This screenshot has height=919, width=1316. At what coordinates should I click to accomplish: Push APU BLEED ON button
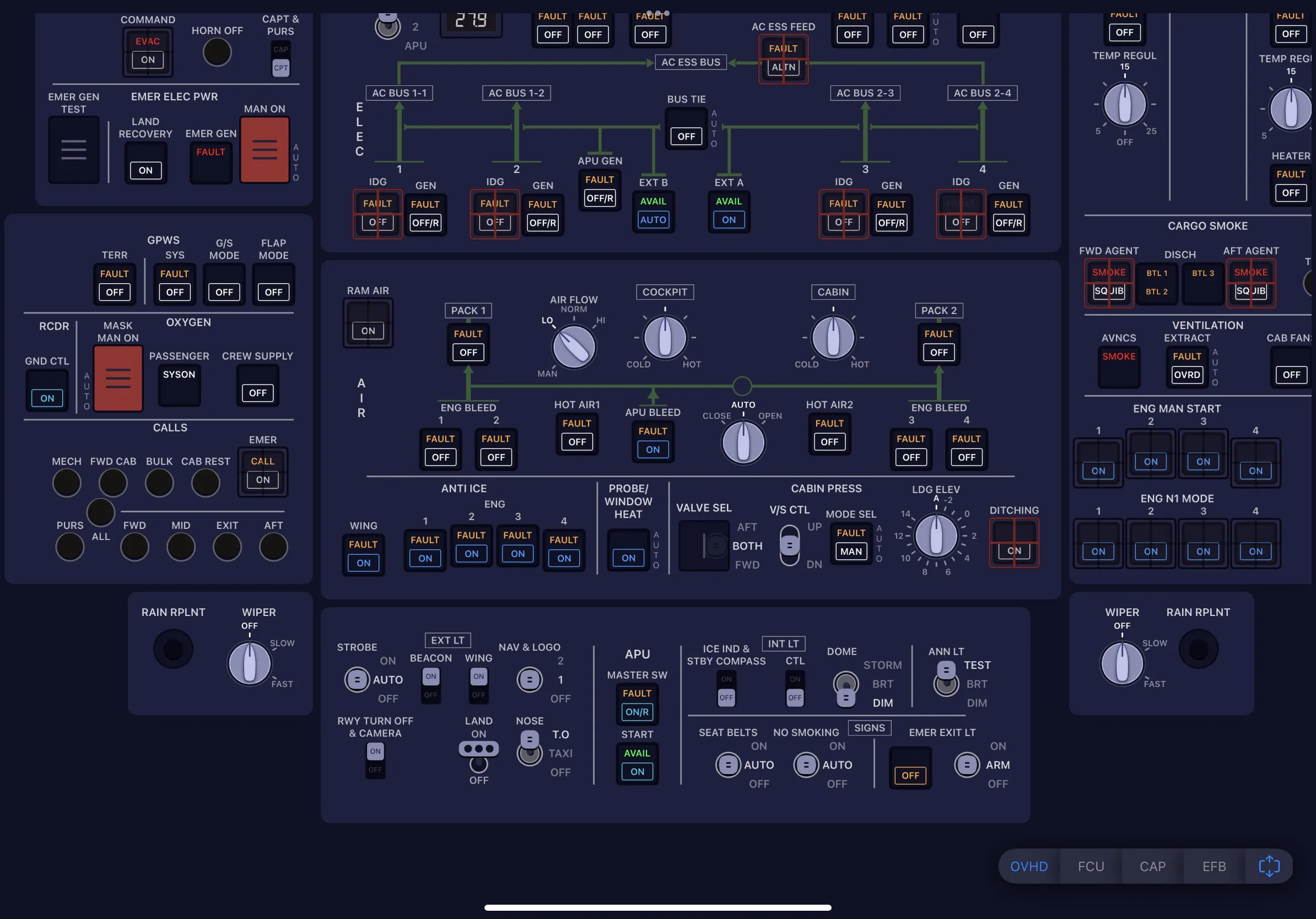[653, 442]
